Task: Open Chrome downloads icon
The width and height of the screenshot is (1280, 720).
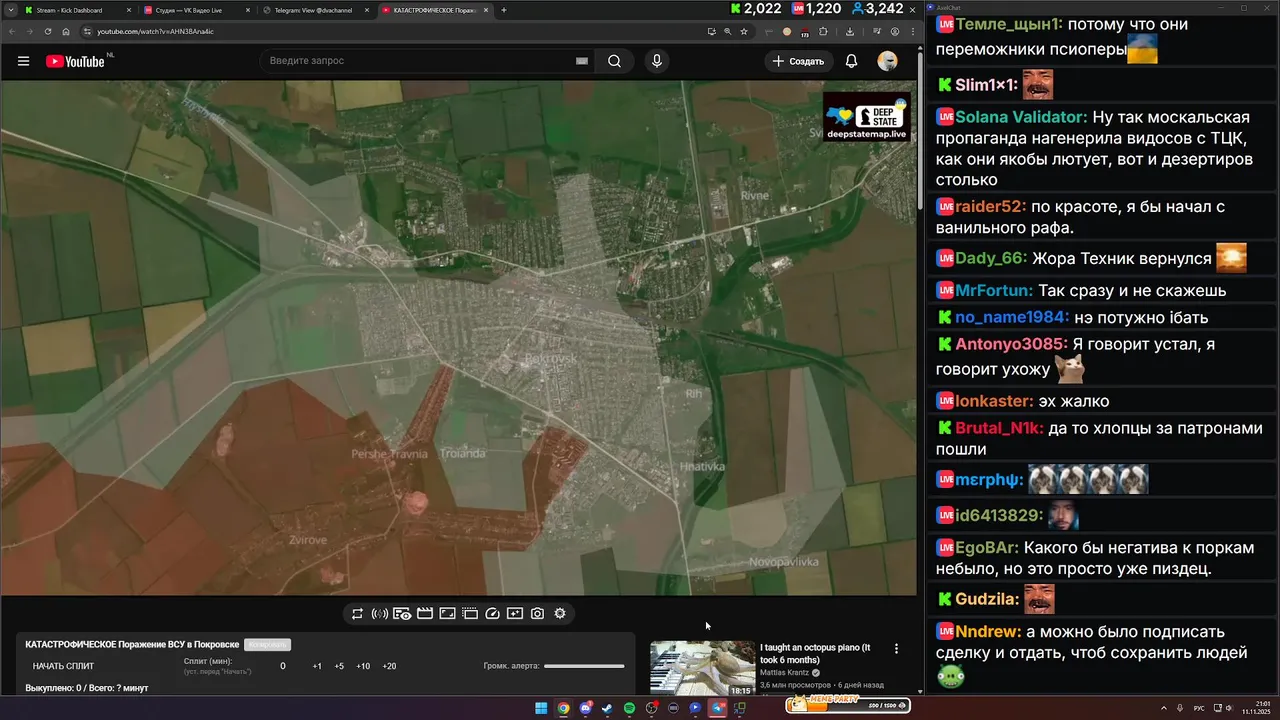Action: pyautogui.click(x=850, y=31)
